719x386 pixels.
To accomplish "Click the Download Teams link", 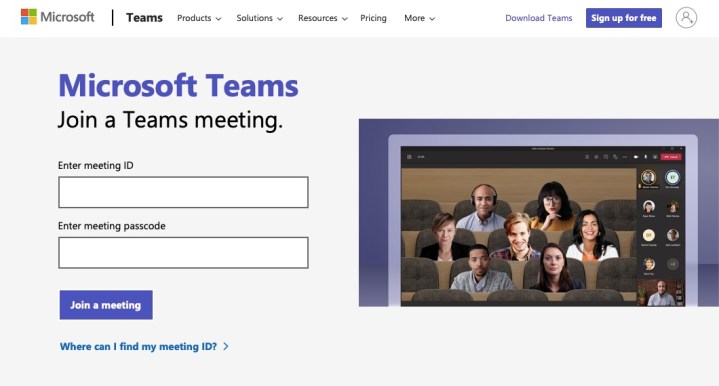I will click(539, 18).
